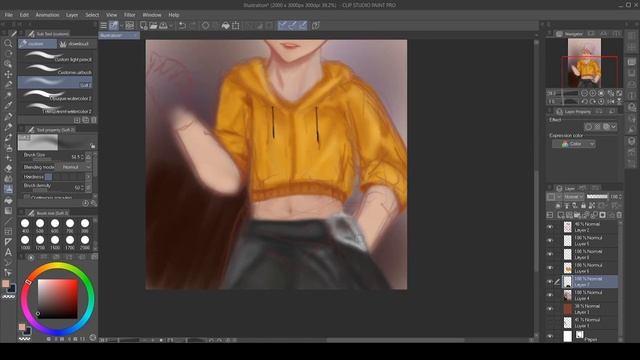
Task: Hide the Paper layer using its eye icon
Action: point(550,336)
